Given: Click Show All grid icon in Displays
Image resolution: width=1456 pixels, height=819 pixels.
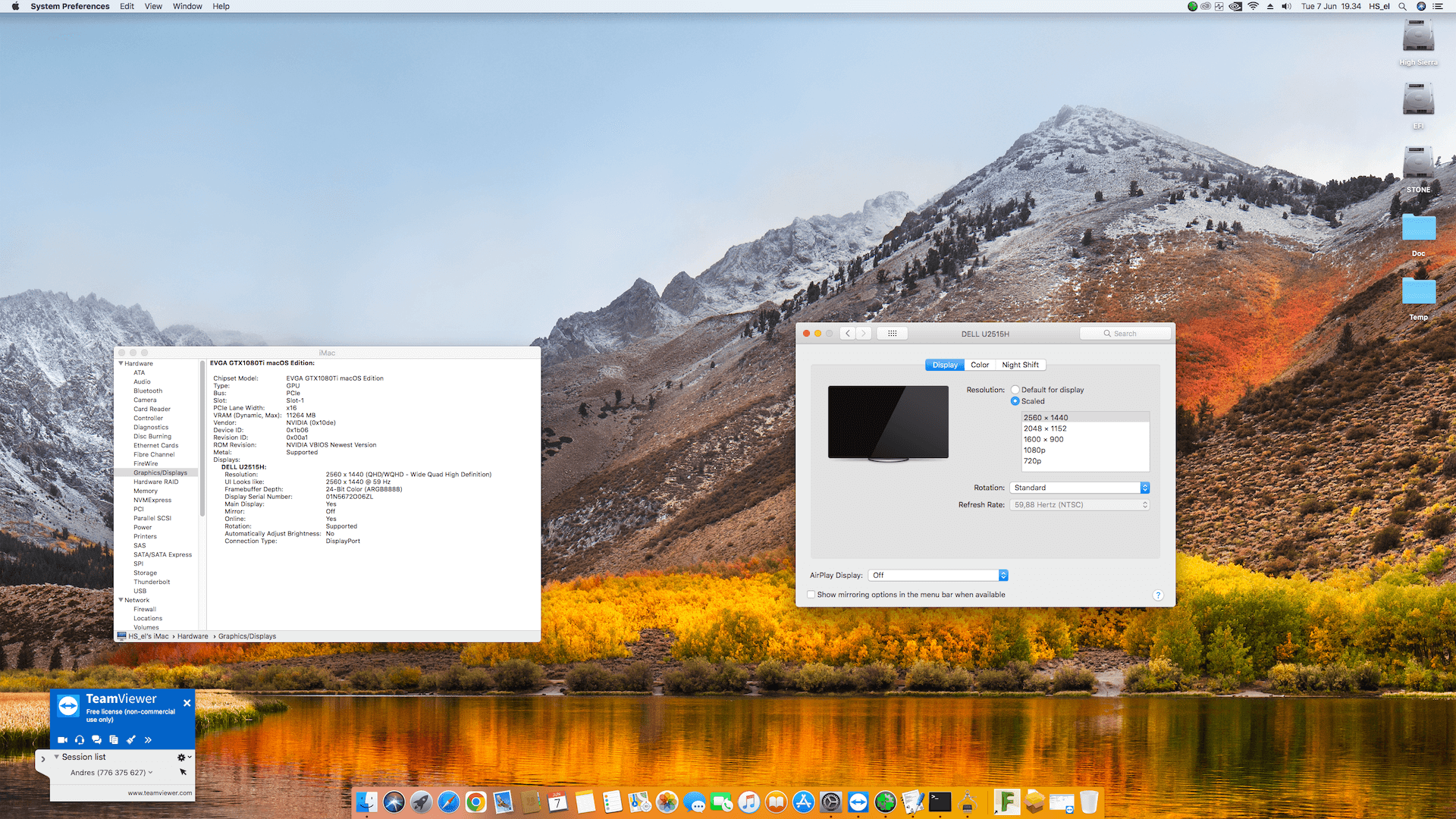Looking at the screenshot, I should click(x=892, y=334).
